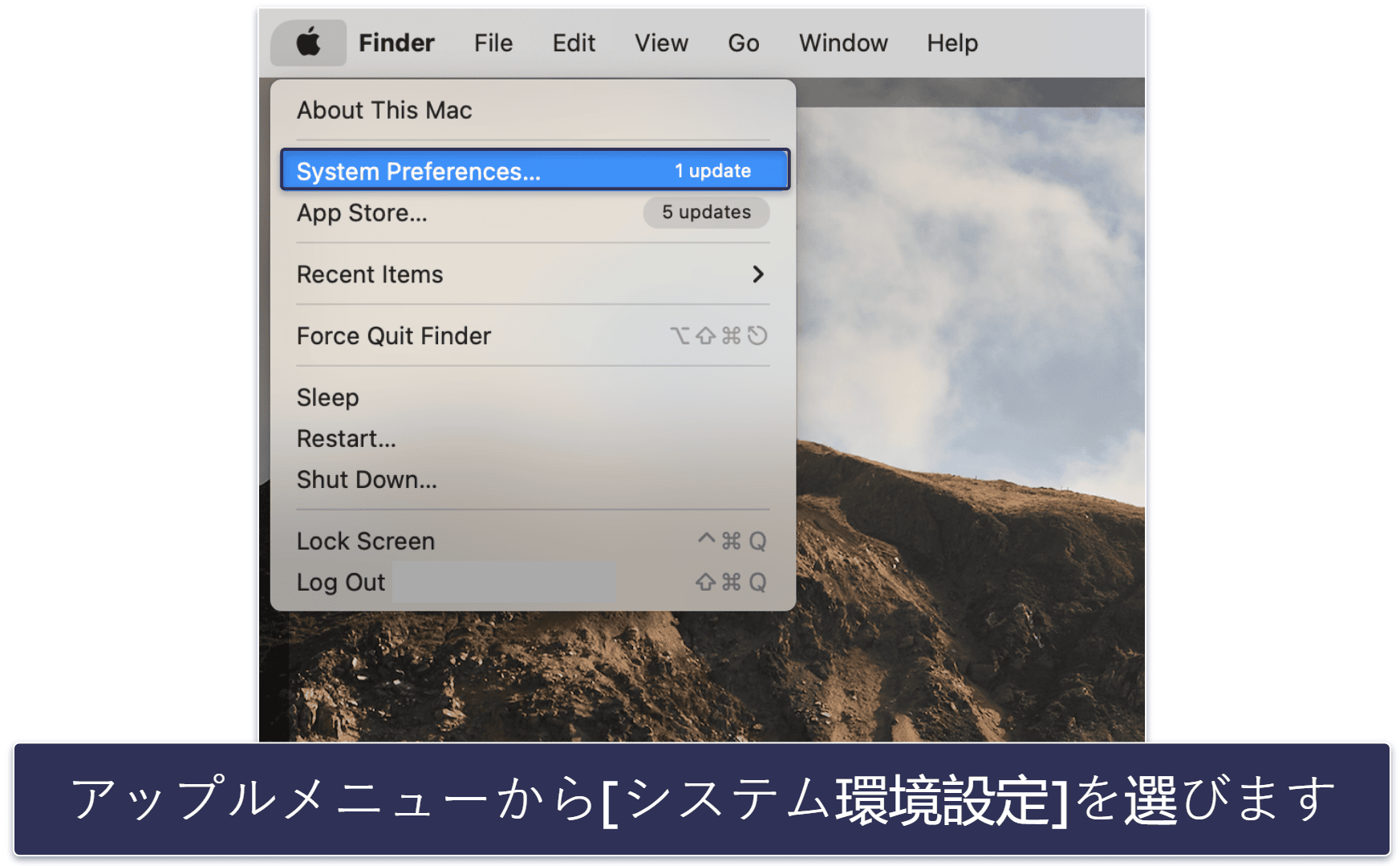Click the 5 updates badge
Viewport: 1400px width, 866px height.
[706, 213]
